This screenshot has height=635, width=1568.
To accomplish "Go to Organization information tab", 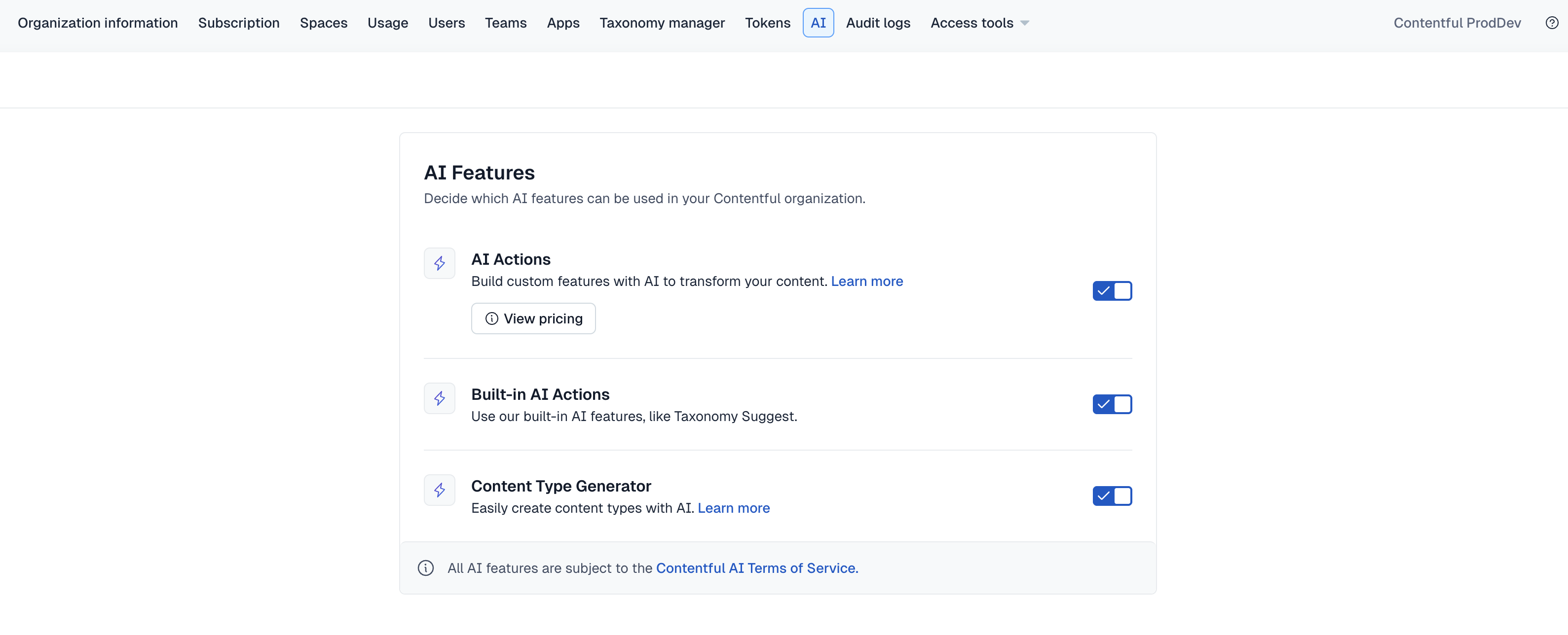I will click(x=97, y=23).
